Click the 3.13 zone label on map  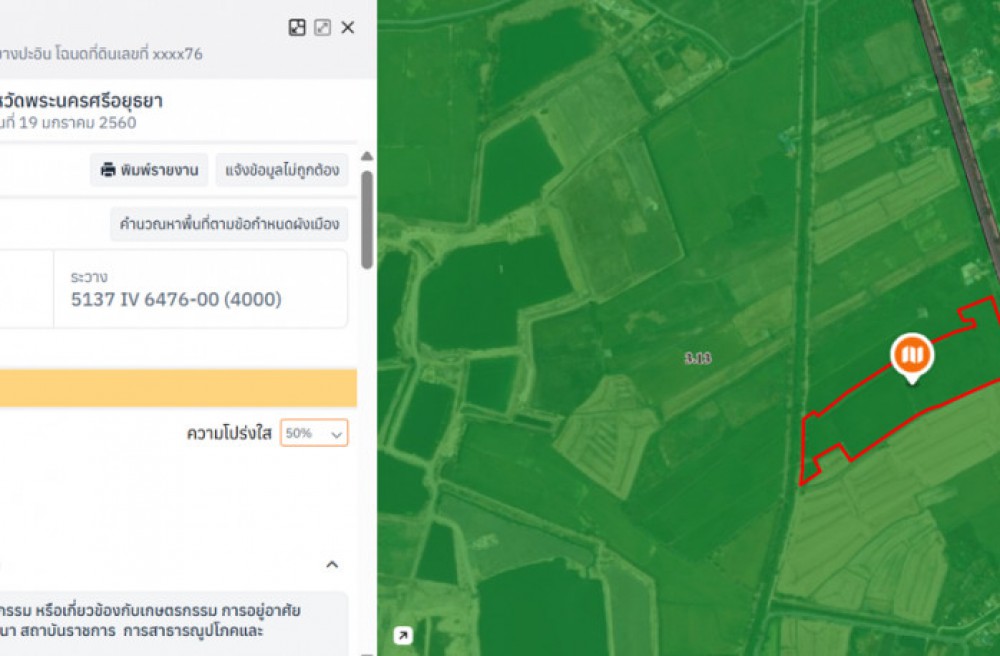pyautogui.click(x=698, y=358)
